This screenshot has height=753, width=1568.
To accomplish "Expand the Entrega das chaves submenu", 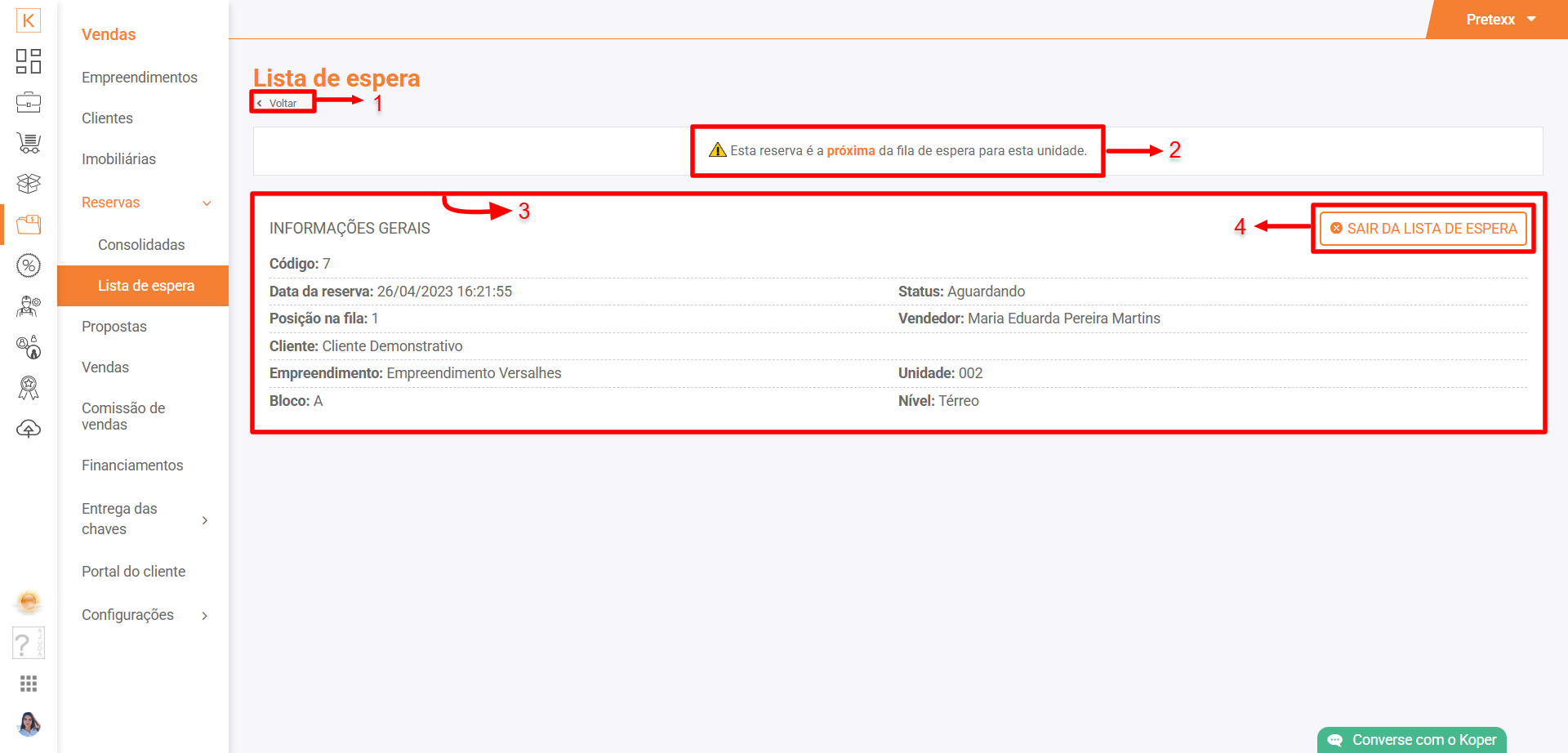I will pyautogui.click(x=204, y=520).
